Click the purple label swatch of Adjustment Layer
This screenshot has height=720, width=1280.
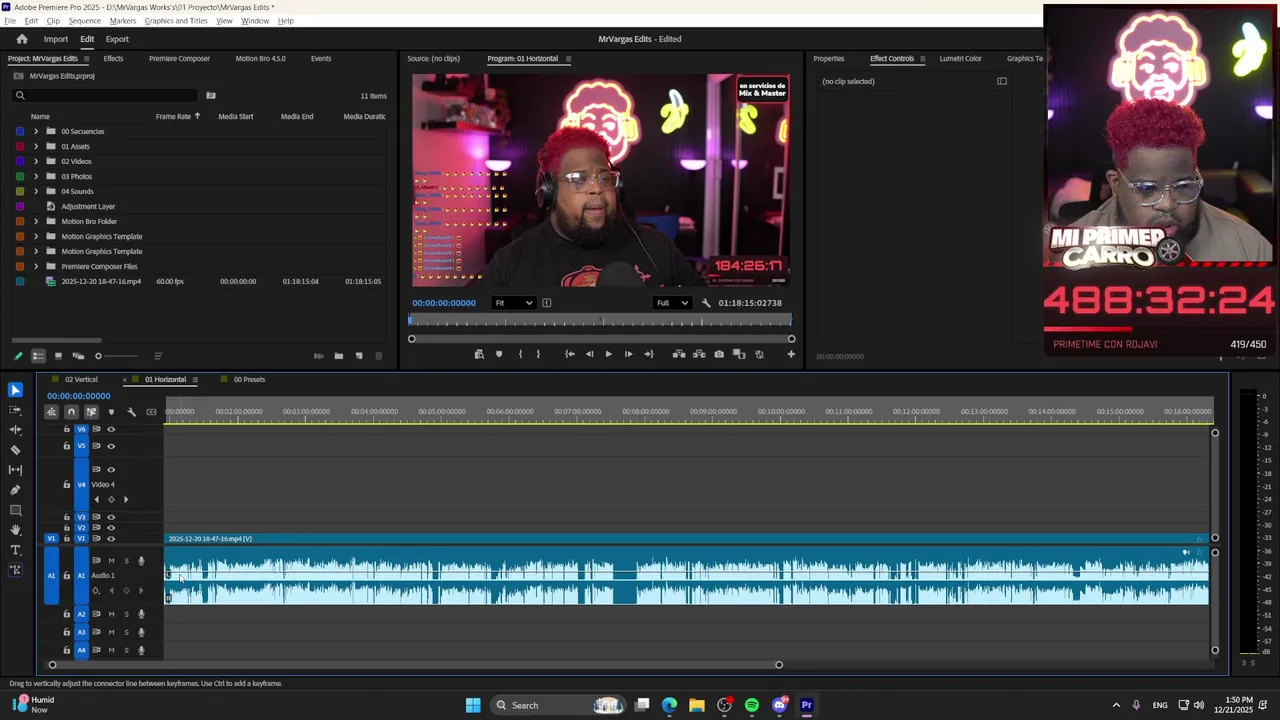tap(20, 206)
